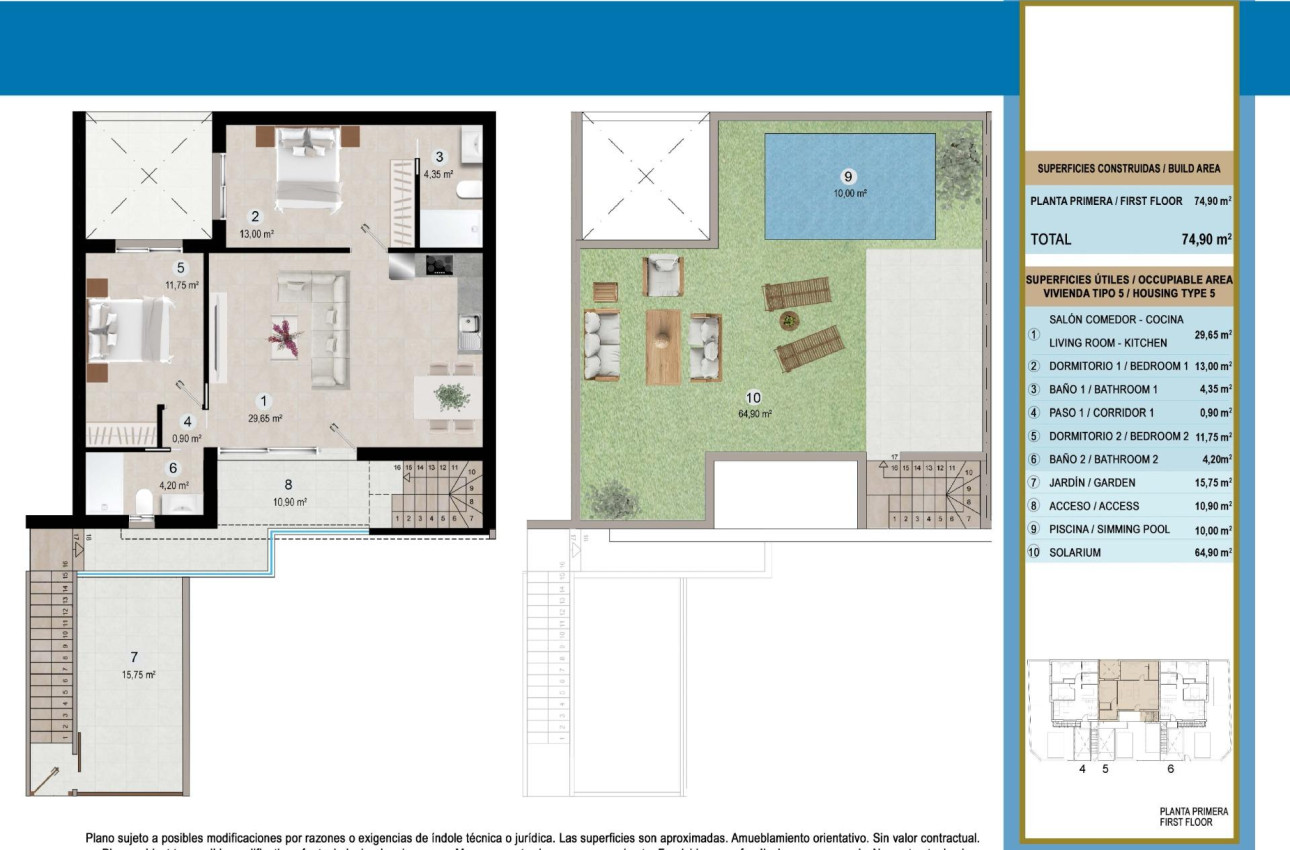Image resolution: width=1290 pixels, height=850 pixels.
Task: Click '4,20 m²' value in the legend
Action: click(x=1215, y=459)
